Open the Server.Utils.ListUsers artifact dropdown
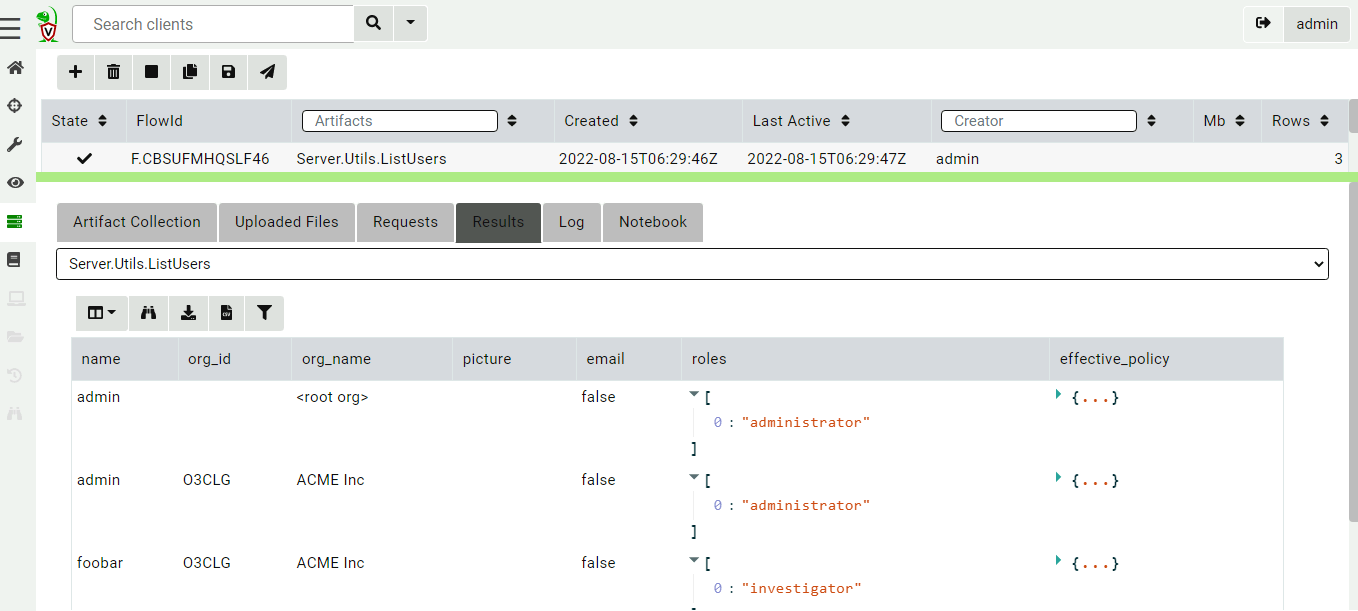This screenshot has height=611, width=1358. (x=692, y=264)
